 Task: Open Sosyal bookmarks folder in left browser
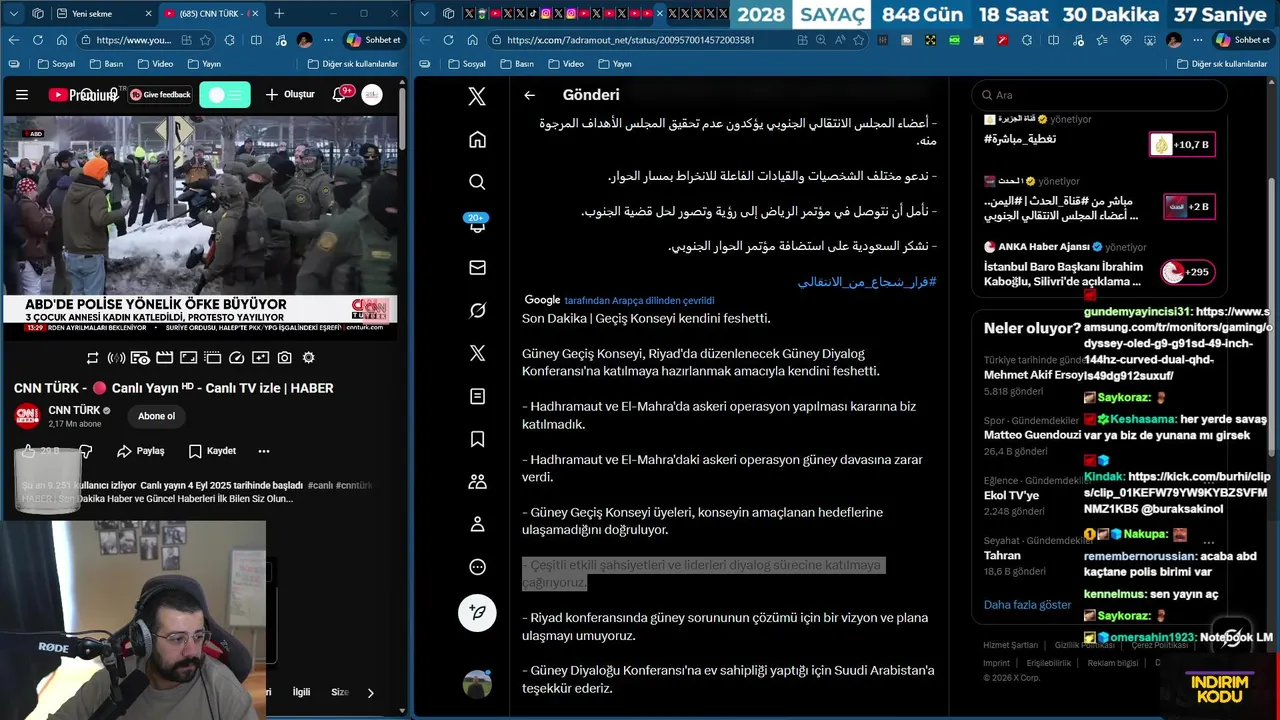point(56,64)
